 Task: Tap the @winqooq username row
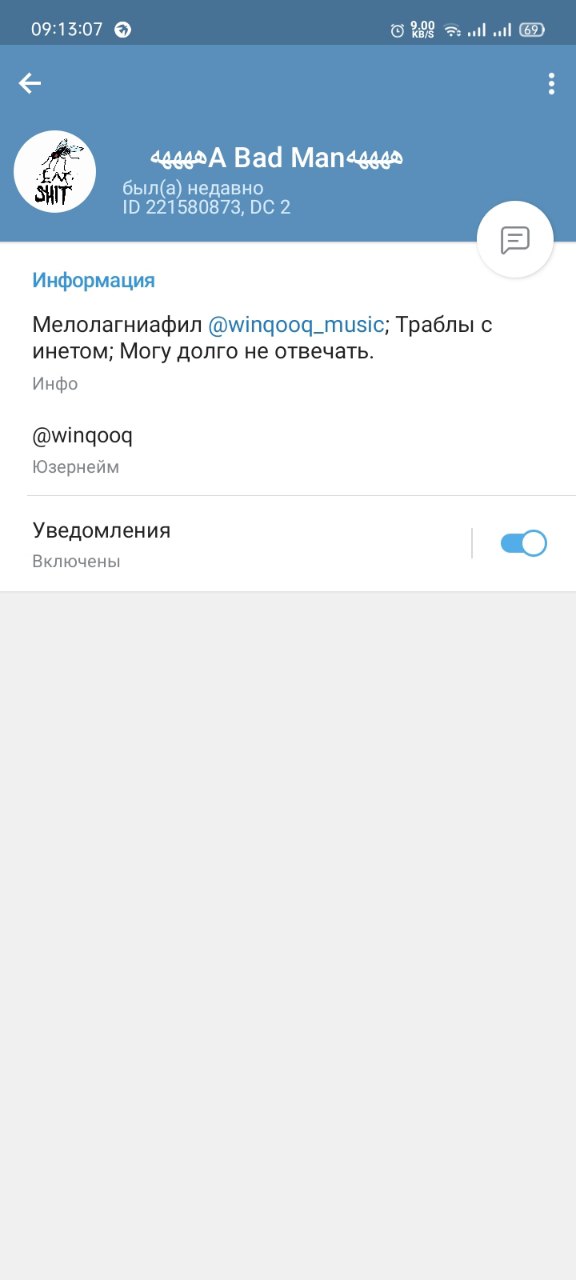click(x=288, y=449)
